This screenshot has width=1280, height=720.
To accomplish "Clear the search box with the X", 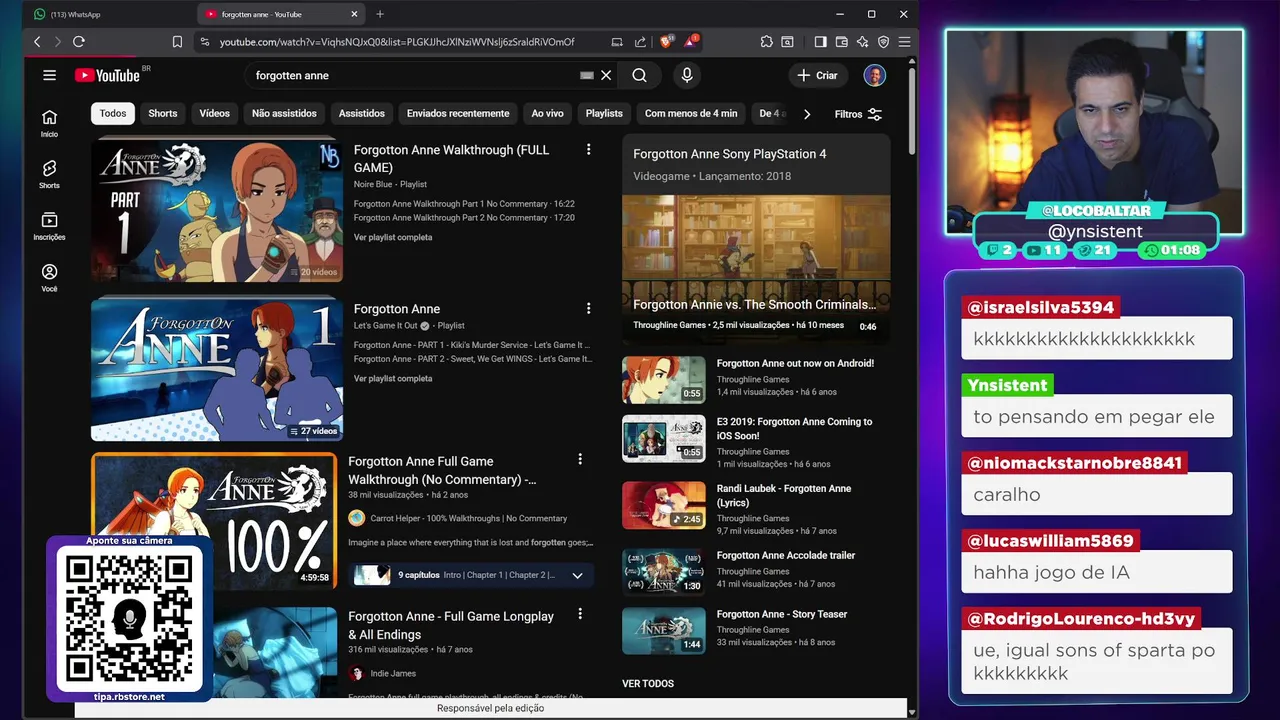I will [606, 75].
